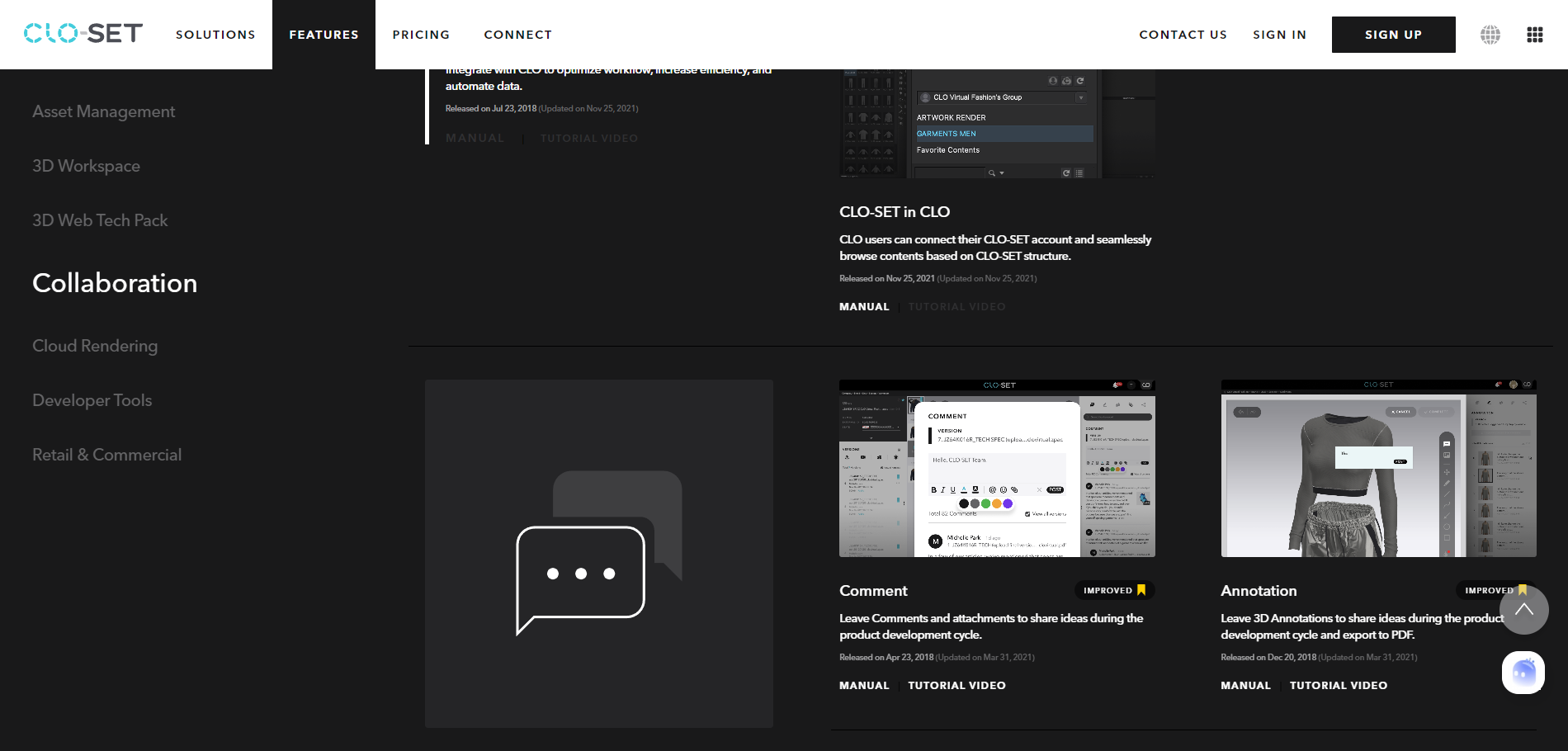
Task: Open the Connect menu
Action: [517, 35]
